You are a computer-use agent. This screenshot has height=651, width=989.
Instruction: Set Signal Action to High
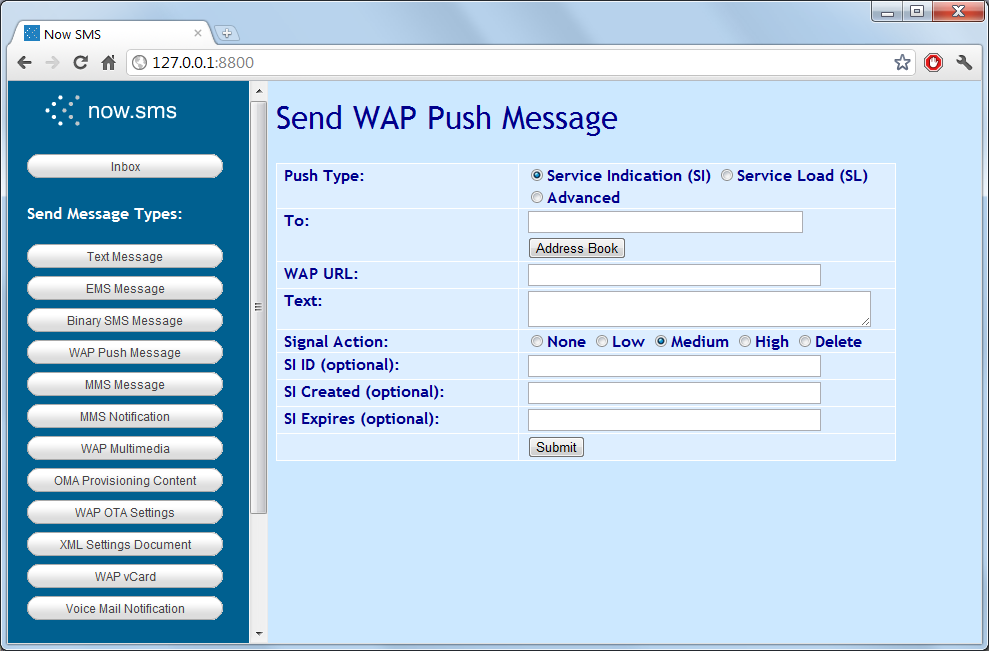745,341
